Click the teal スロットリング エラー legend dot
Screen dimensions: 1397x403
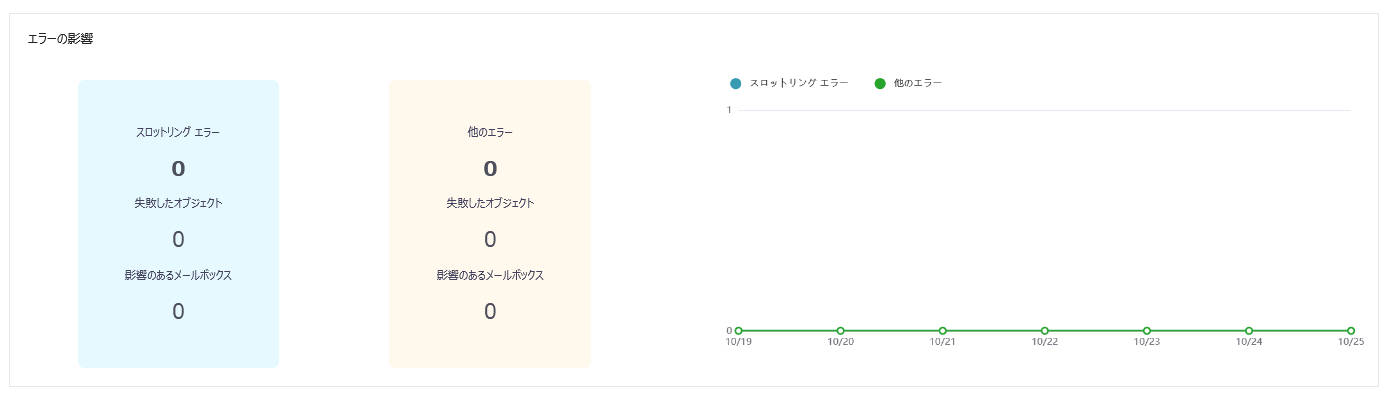point(736,83)
